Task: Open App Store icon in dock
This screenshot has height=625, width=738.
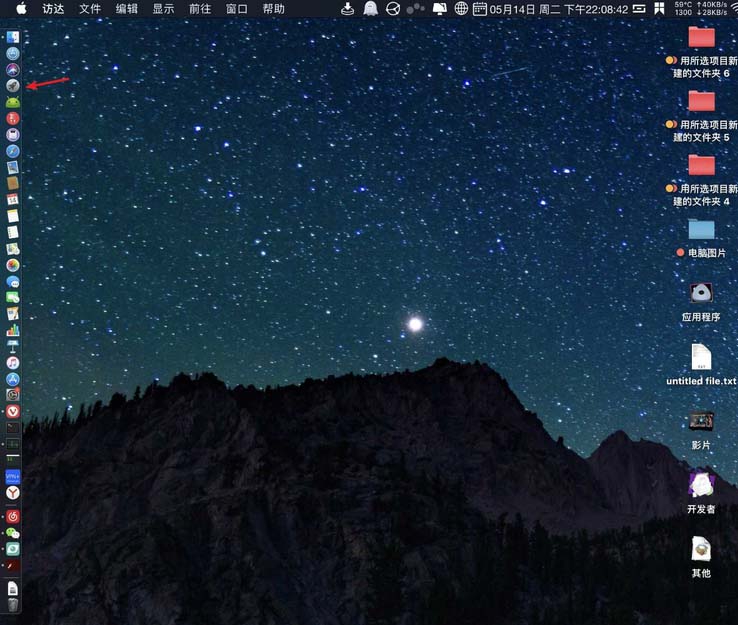Action: pos(13,379)
